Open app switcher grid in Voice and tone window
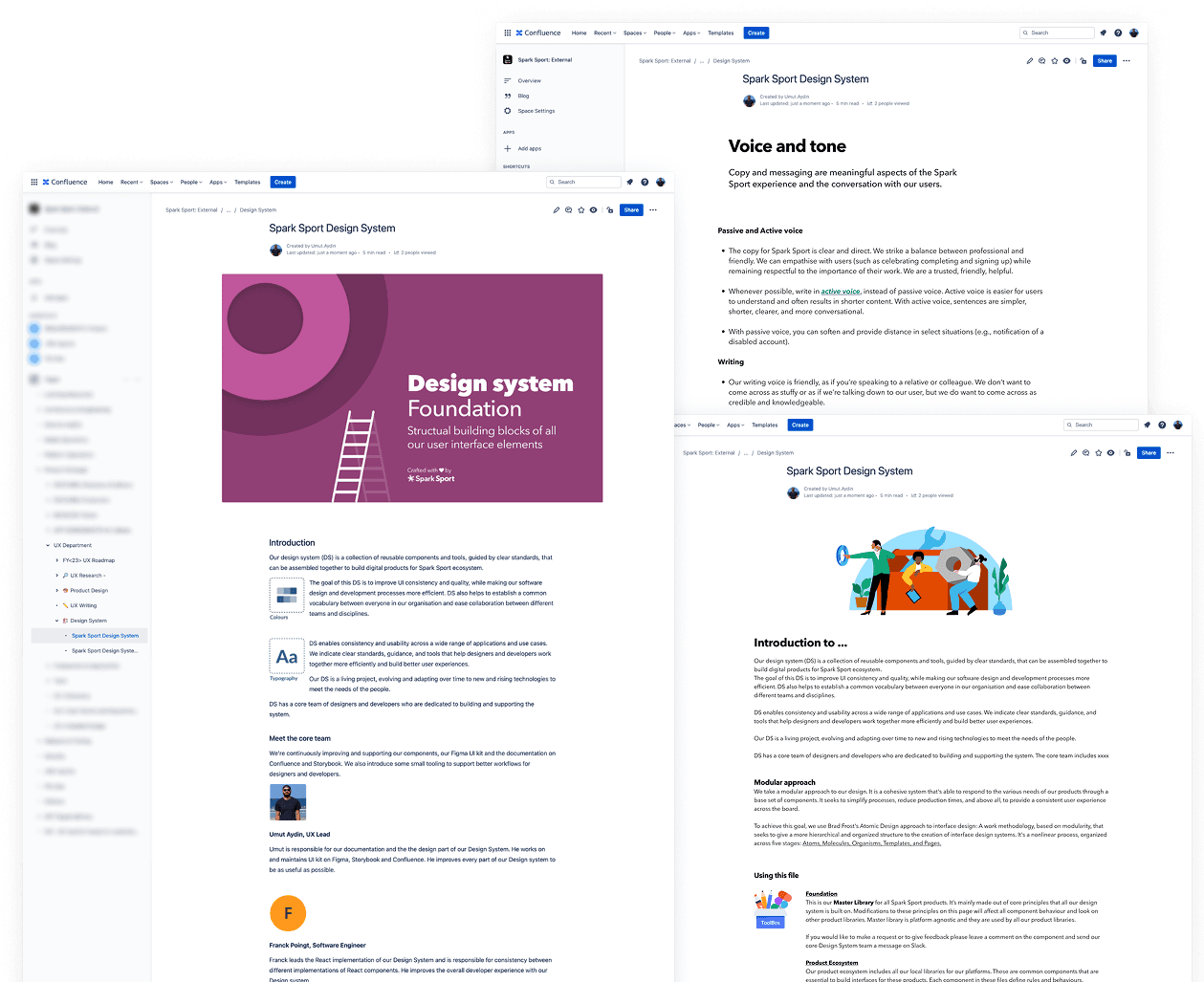The height and width of the screenshot is (982, 1204). point(508,33)
